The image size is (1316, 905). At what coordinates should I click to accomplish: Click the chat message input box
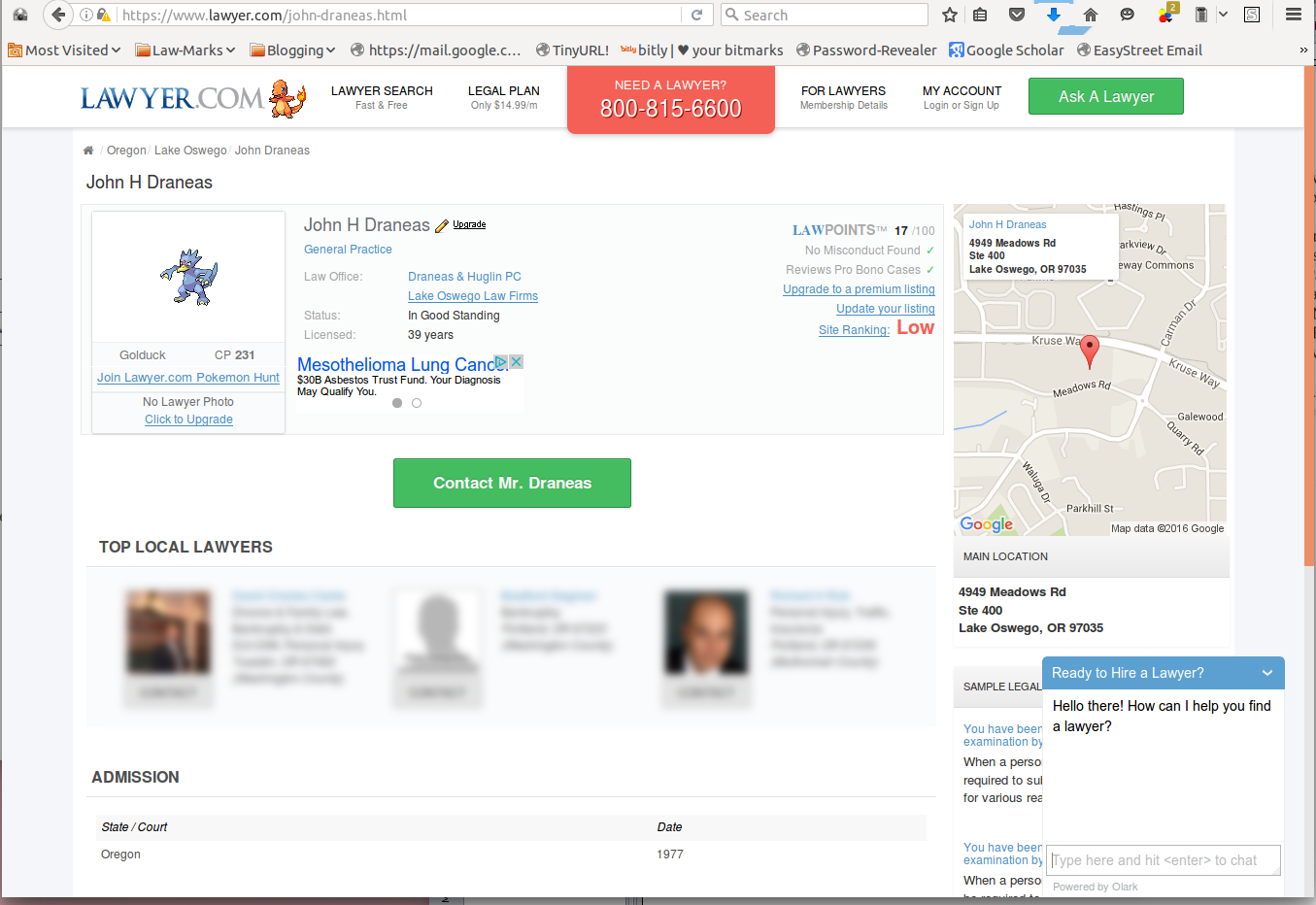[x=1164, y=860]
